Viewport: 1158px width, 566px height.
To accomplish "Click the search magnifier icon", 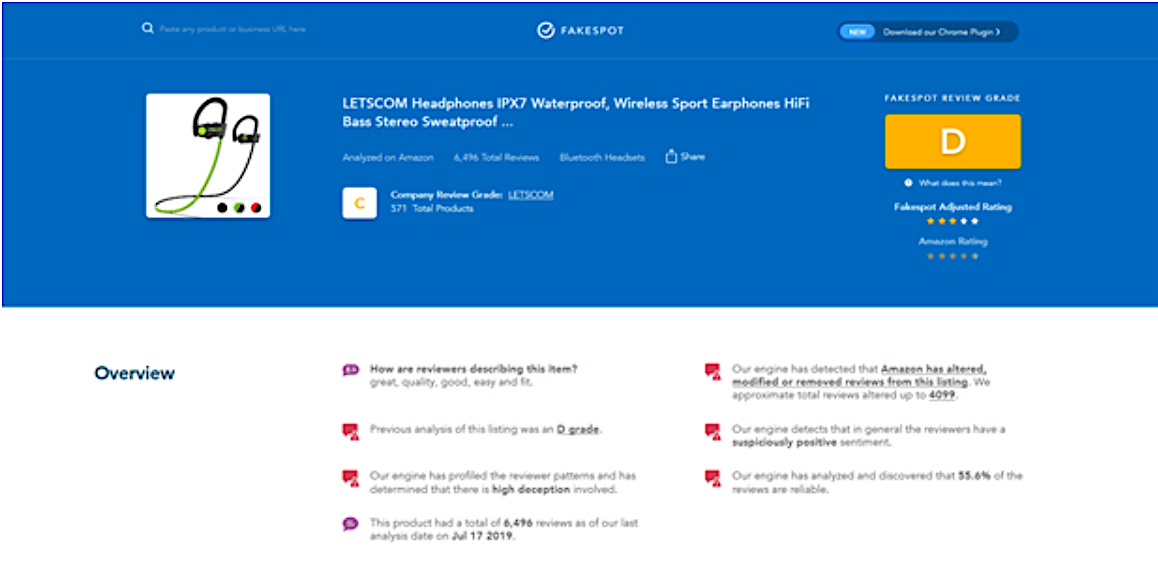I will click(147, 29).
